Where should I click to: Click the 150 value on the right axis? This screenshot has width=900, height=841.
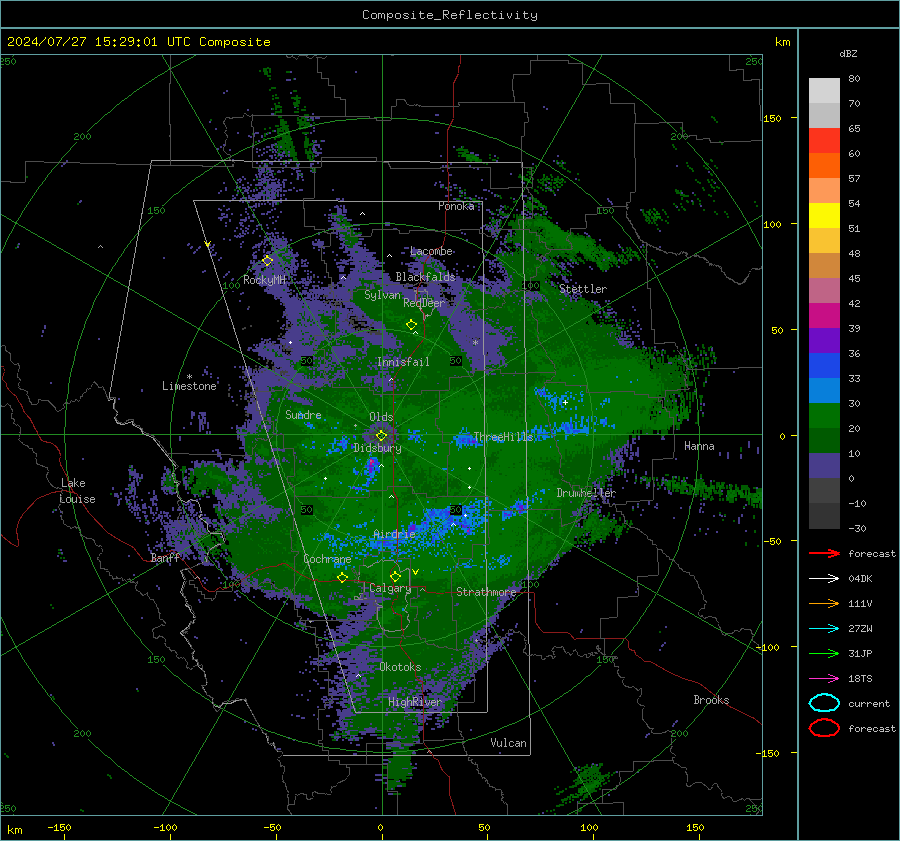click(772, 118)
